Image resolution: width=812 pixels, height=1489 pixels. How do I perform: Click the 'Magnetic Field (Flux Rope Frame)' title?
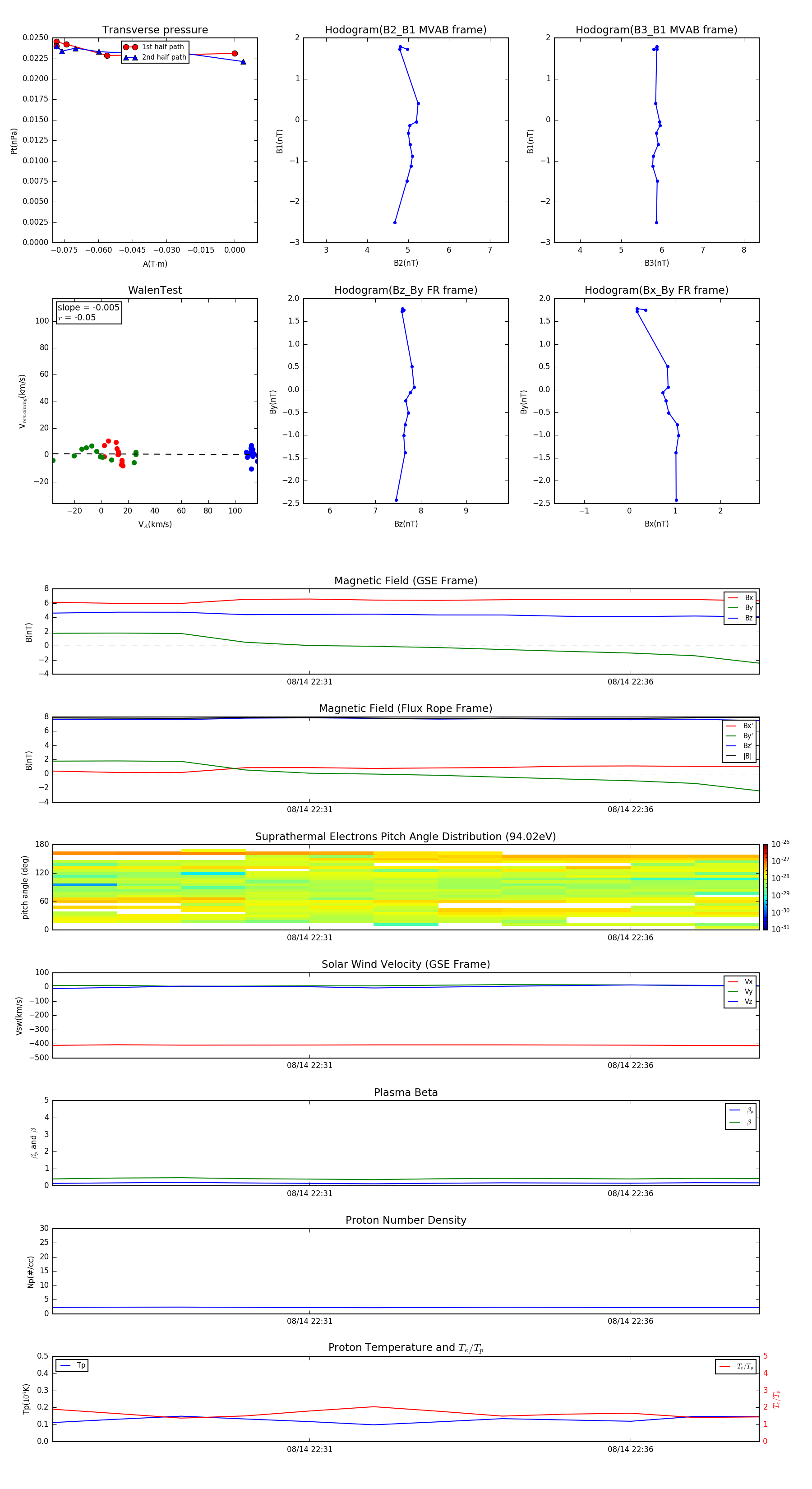tap(406, 709)
